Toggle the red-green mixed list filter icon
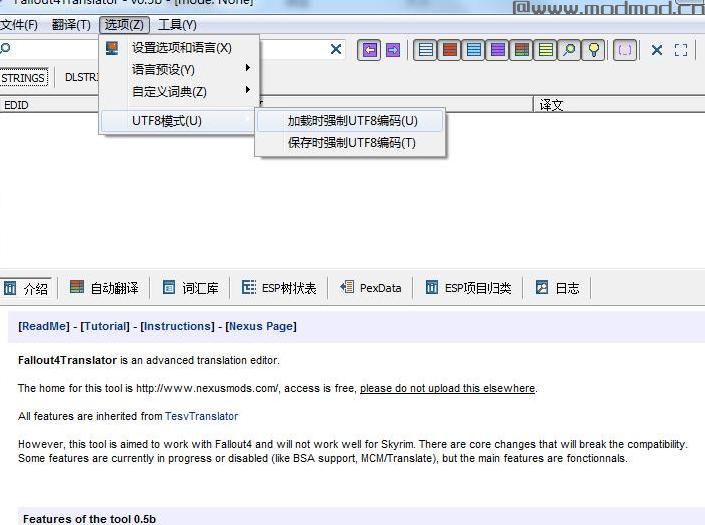 [x=522, y=50]
